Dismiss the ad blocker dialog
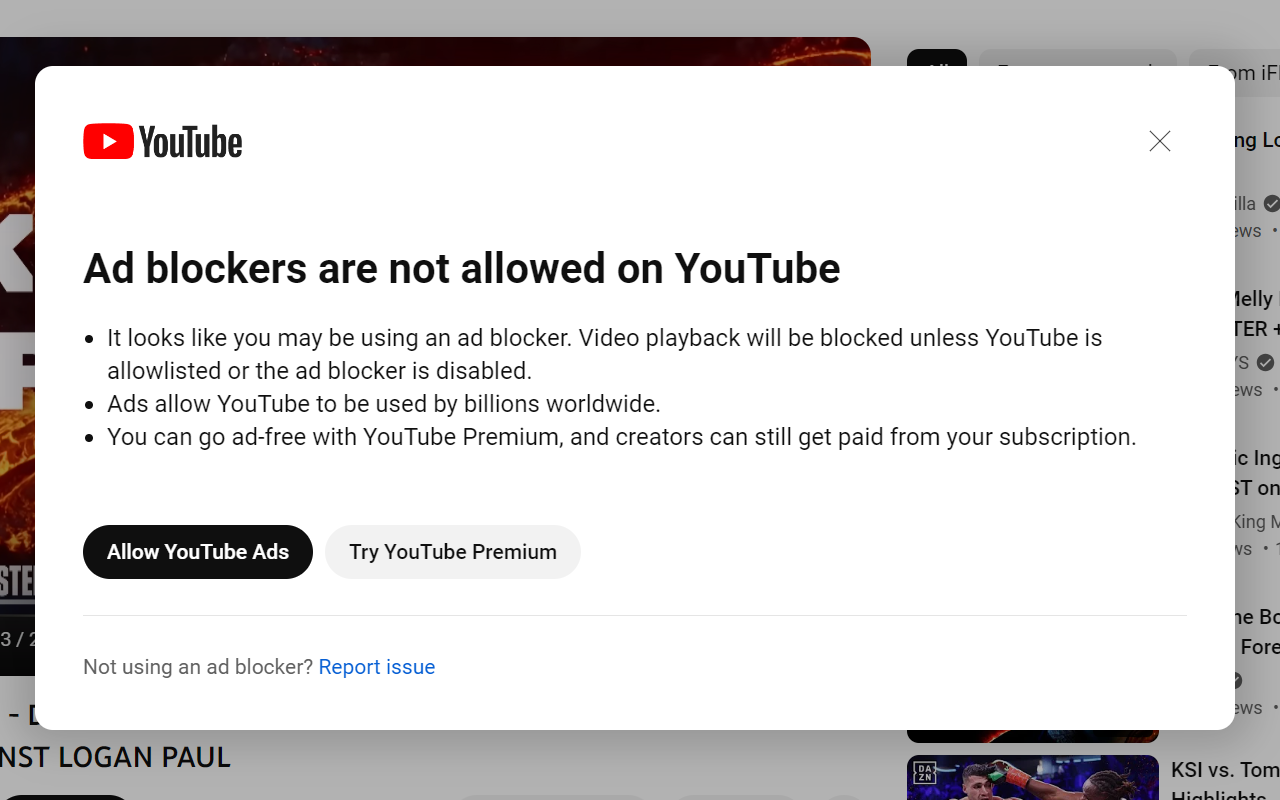Image resolution: width=1280 pixels, height=800 pixels. tap(1159, 141)
